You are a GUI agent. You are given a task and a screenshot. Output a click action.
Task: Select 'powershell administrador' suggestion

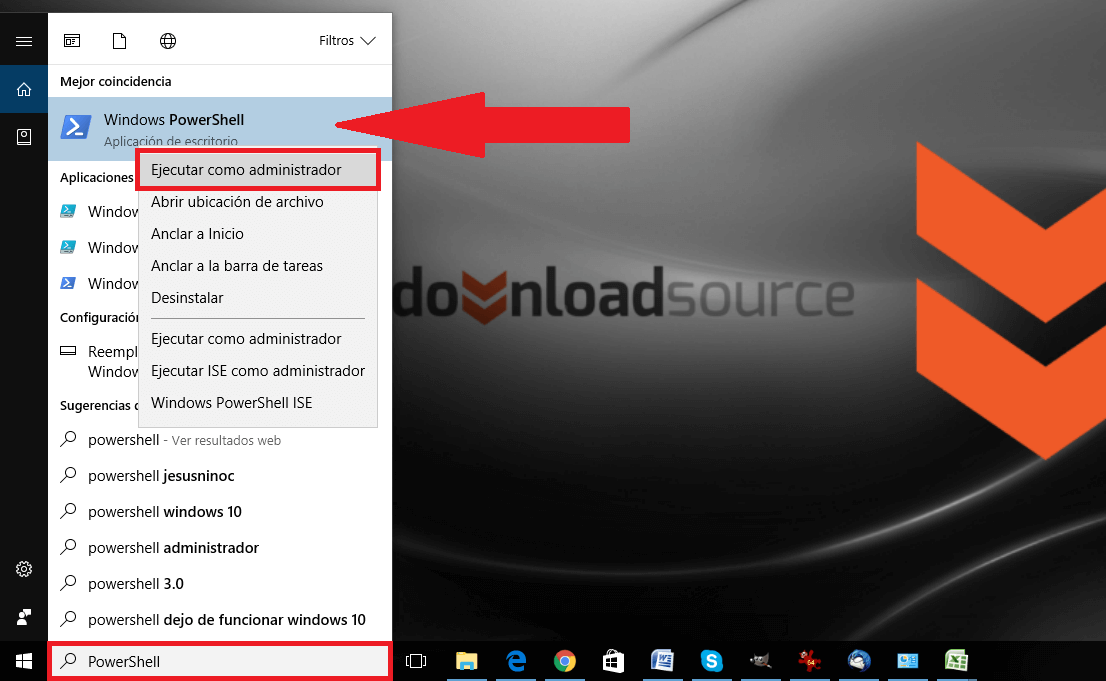(220, 548)
